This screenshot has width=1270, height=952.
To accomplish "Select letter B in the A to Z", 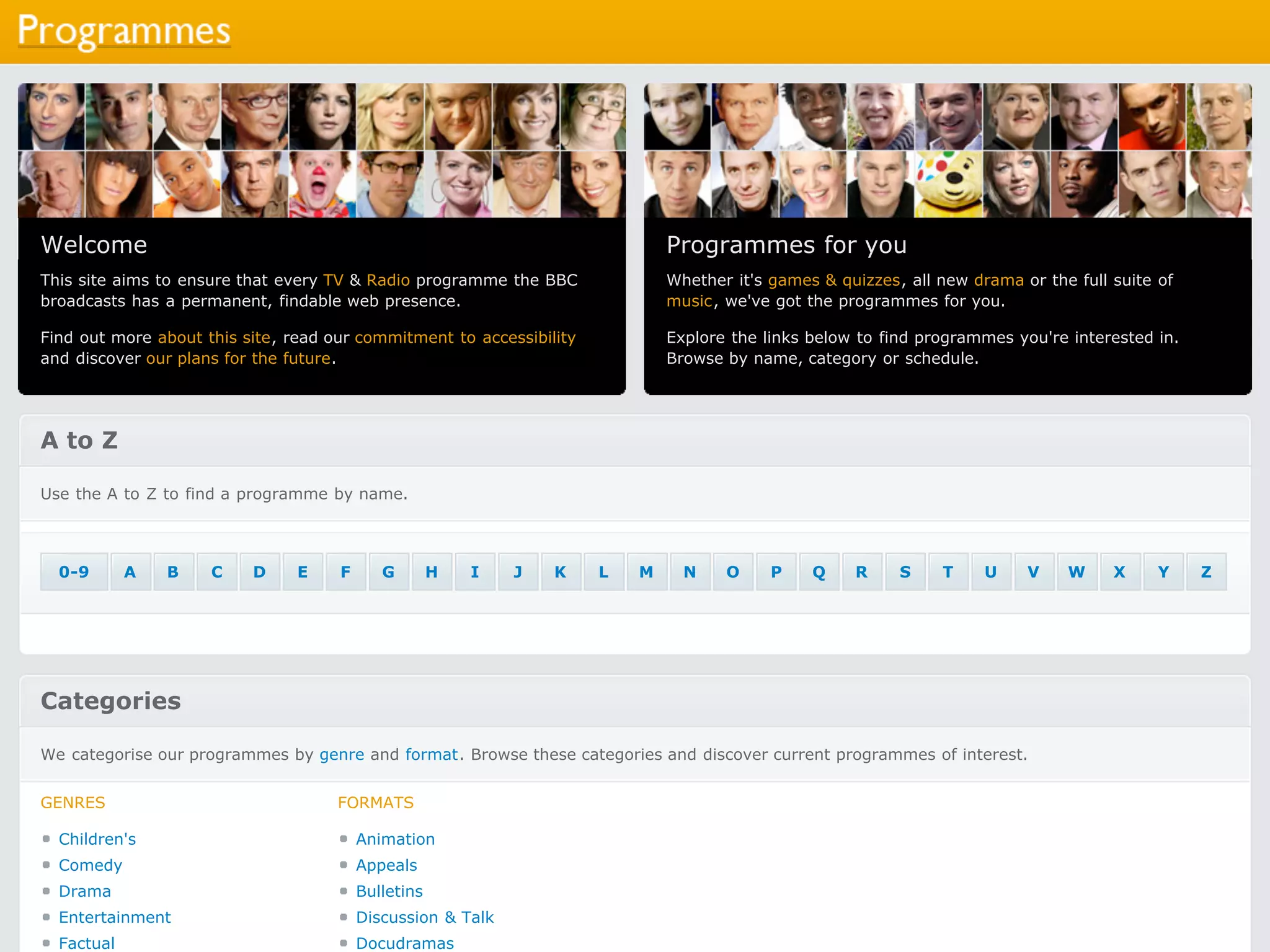I will [173, 571].
